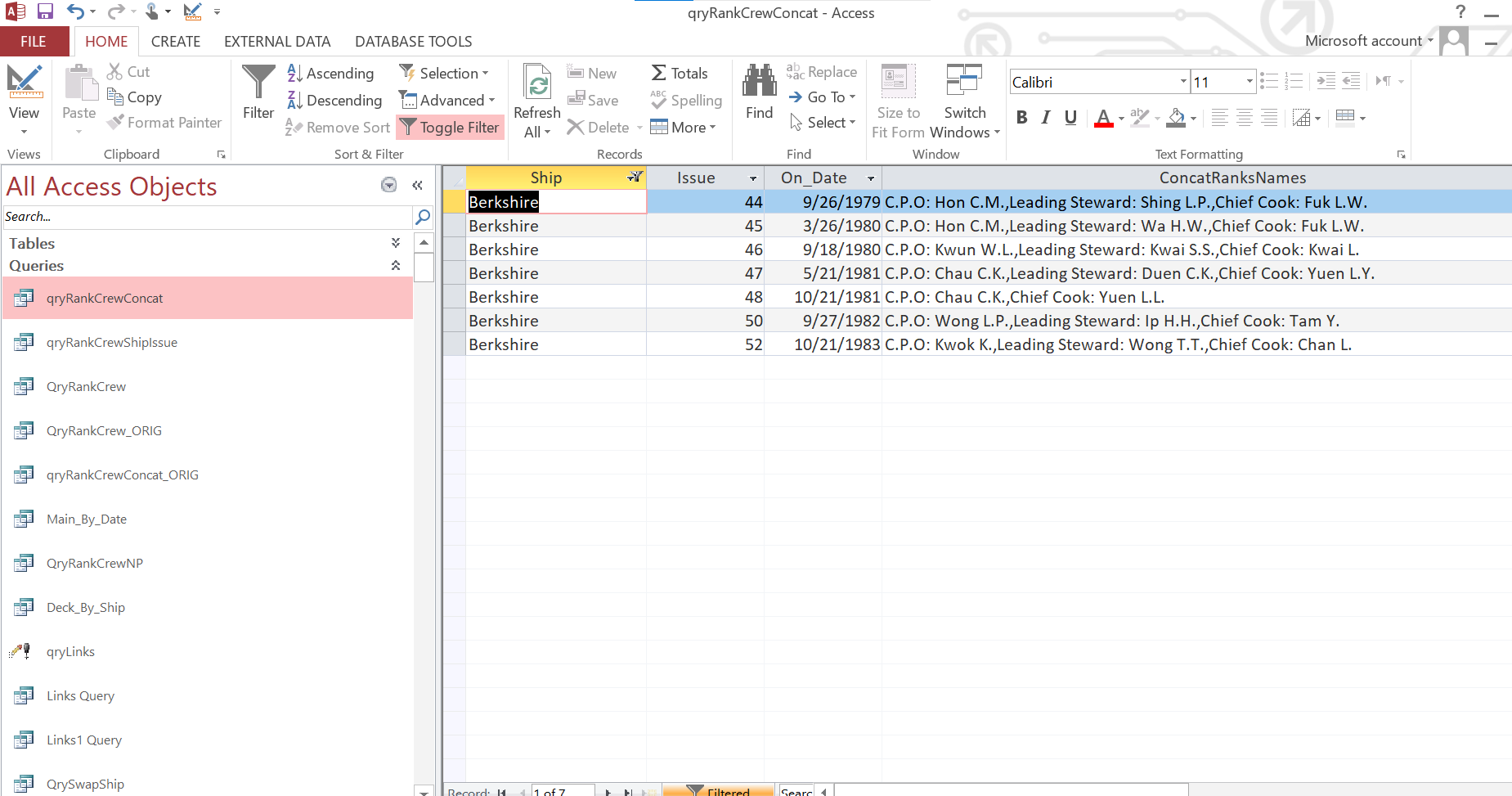This screenshot has height=796, width=1512.
Task: Open the qryRankCrewShipIssue query
Action: 208,342
